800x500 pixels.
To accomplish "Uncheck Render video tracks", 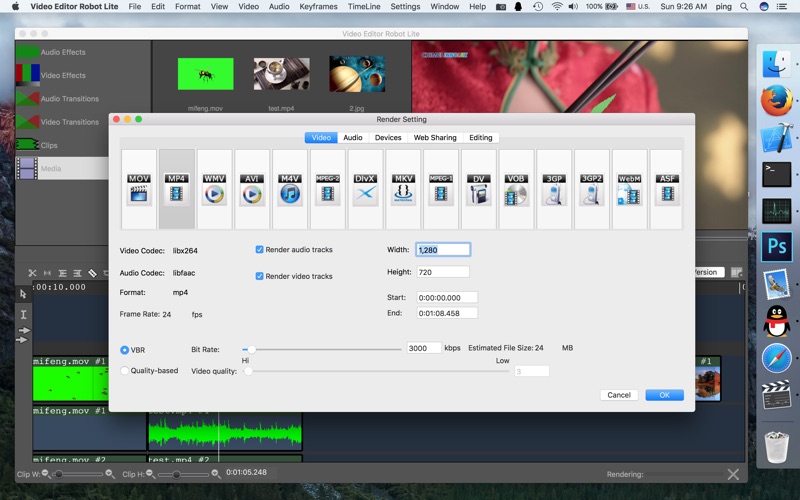I will pos(259,276).
